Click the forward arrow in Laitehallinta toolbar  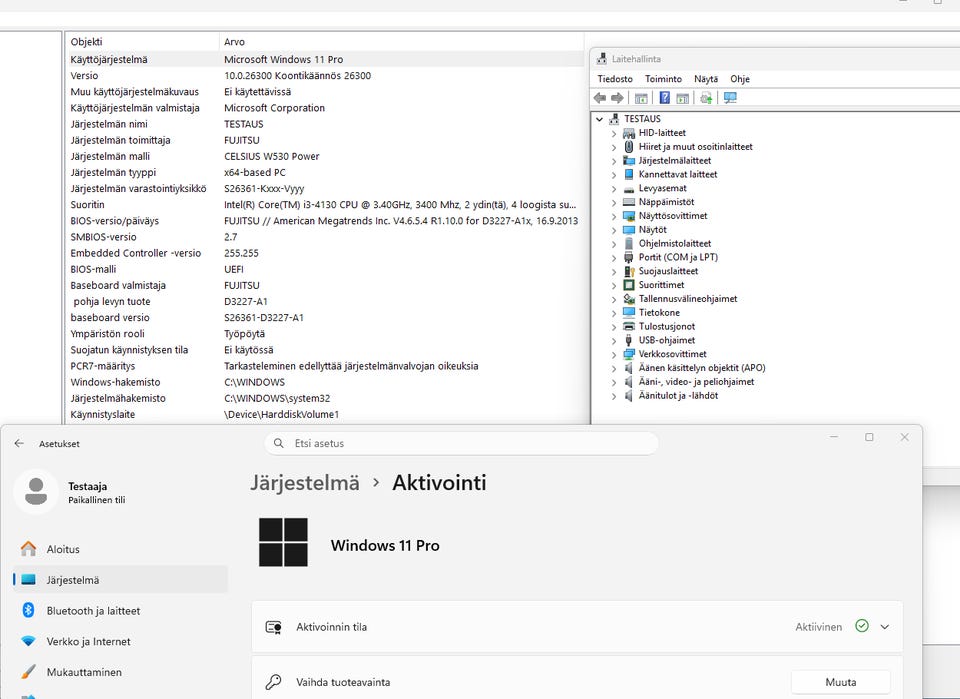tap(617, 98)
